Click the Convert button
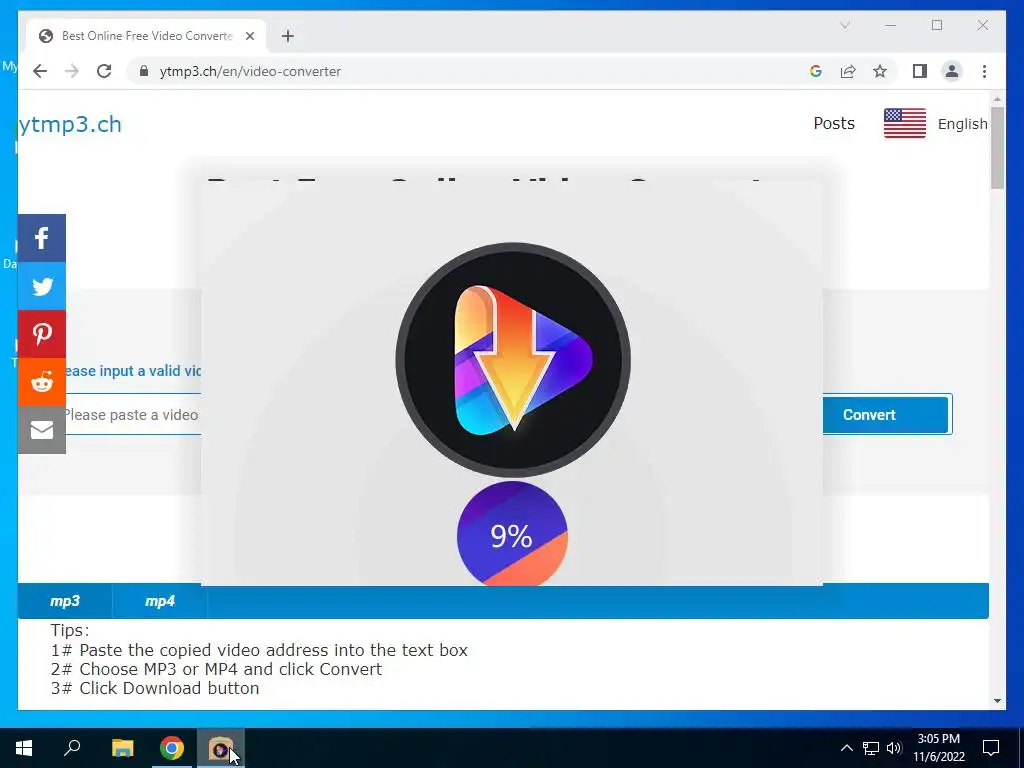The width and height of the screenshot is (1024, 768). tap(886, 414)
